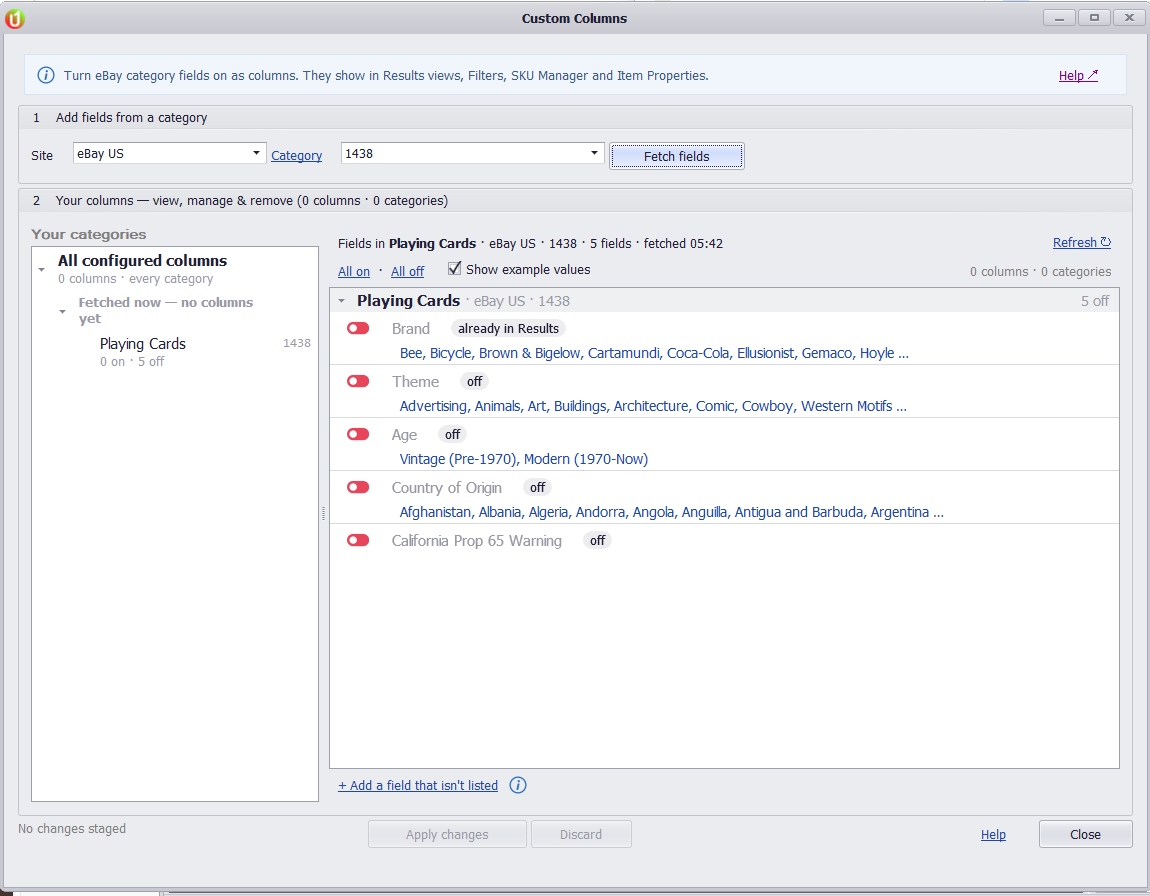
Task: Click the All off link
Action: (407, 271)
